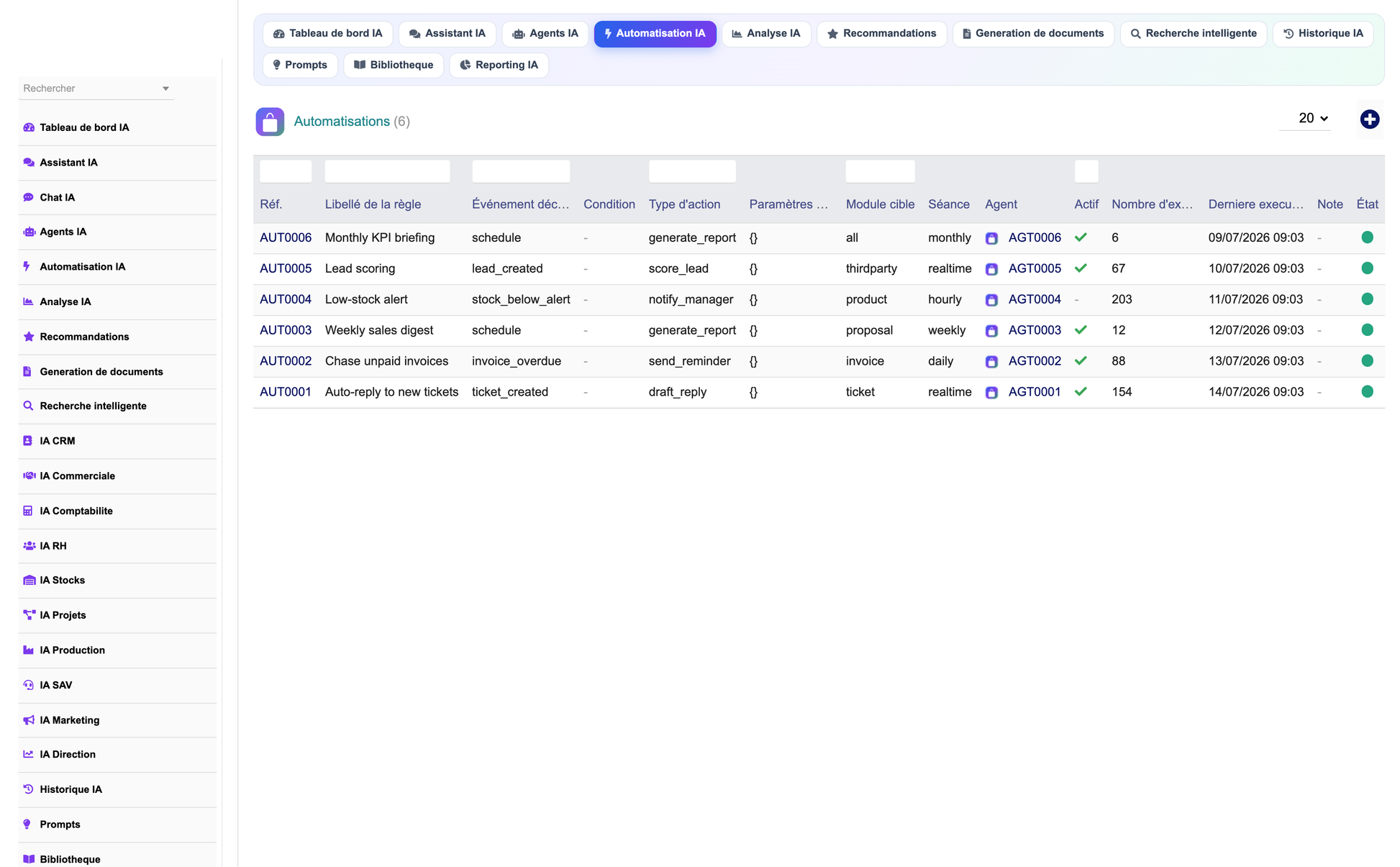This screenshot has height=867, width=1400.
Task: Toggle Actif checkmark for Monthly KPI briefing
Action: pyautogui.click(x=1081, y=237)
